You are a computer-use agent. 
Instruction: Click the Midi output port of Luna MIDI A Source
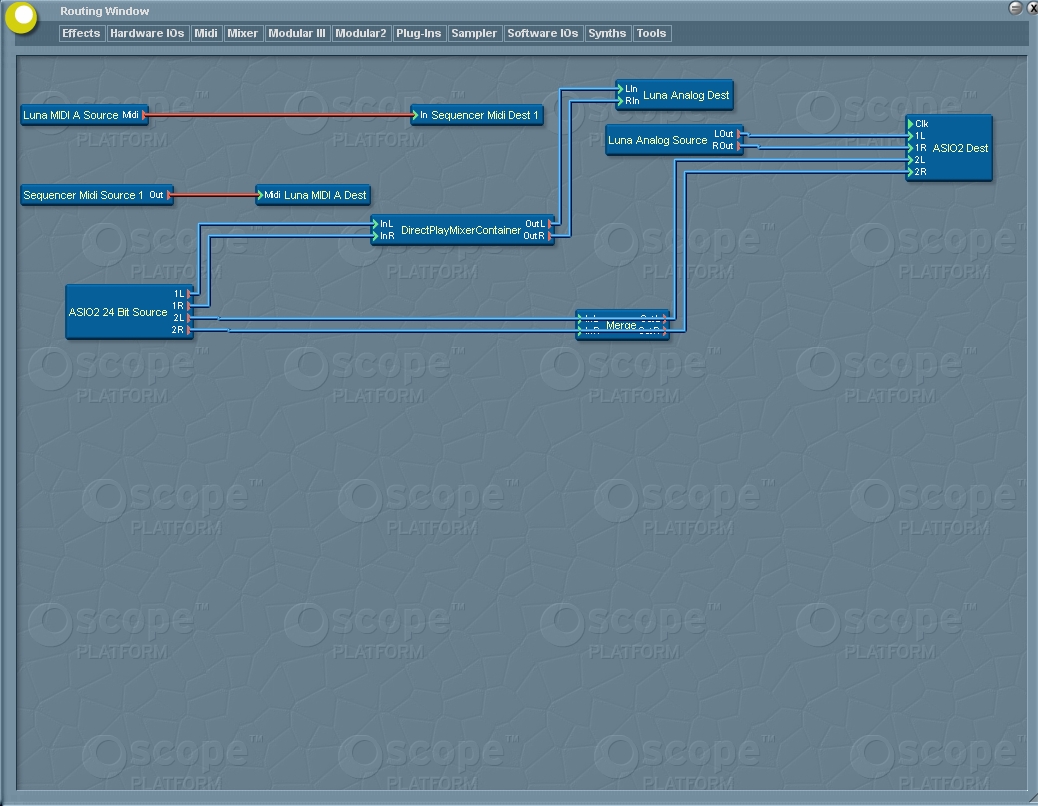point(144,115)
